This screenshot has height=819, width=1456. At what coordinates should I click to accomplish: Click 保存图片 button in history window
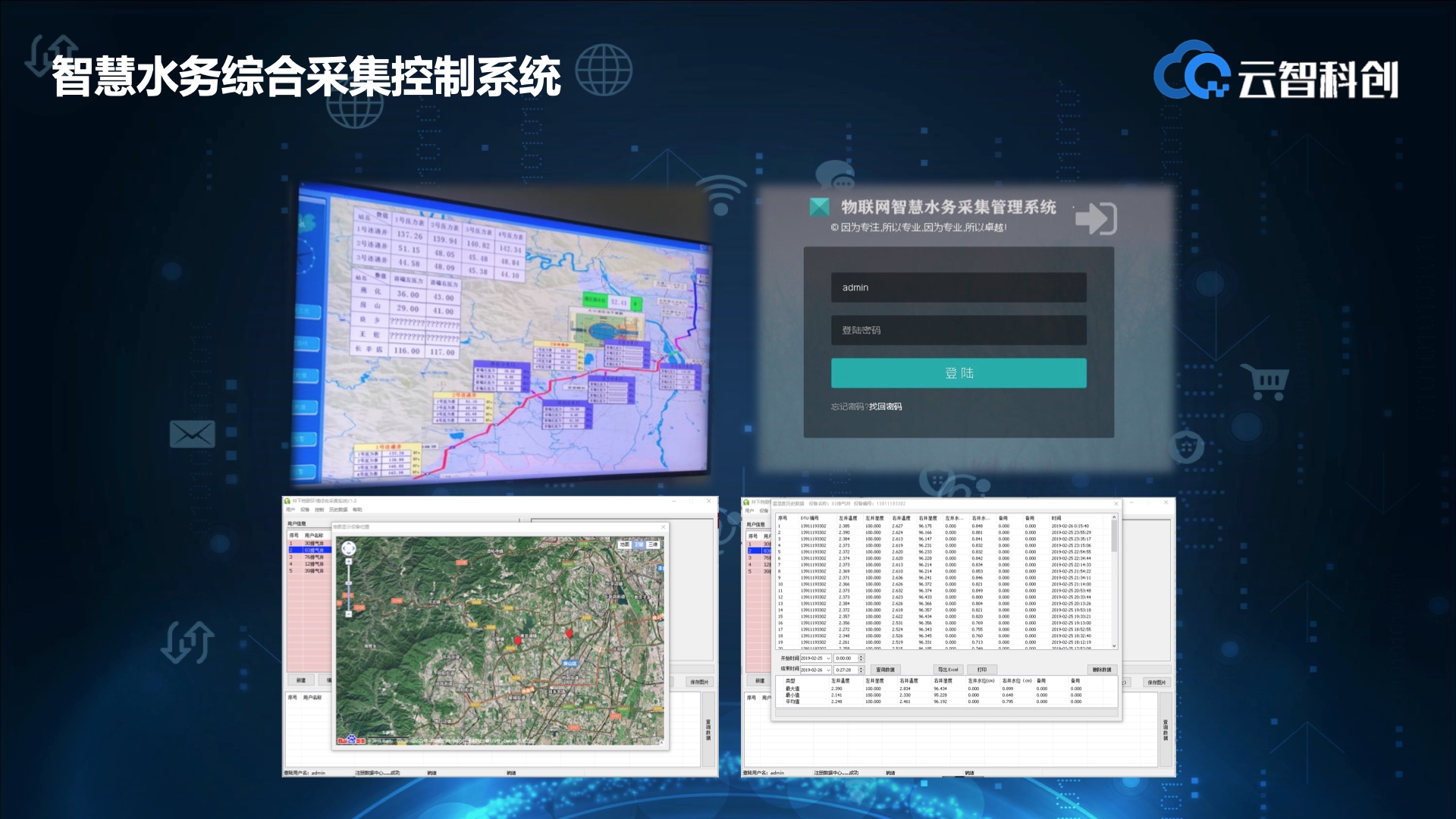pyautogui.click(x=1156, y=682)
